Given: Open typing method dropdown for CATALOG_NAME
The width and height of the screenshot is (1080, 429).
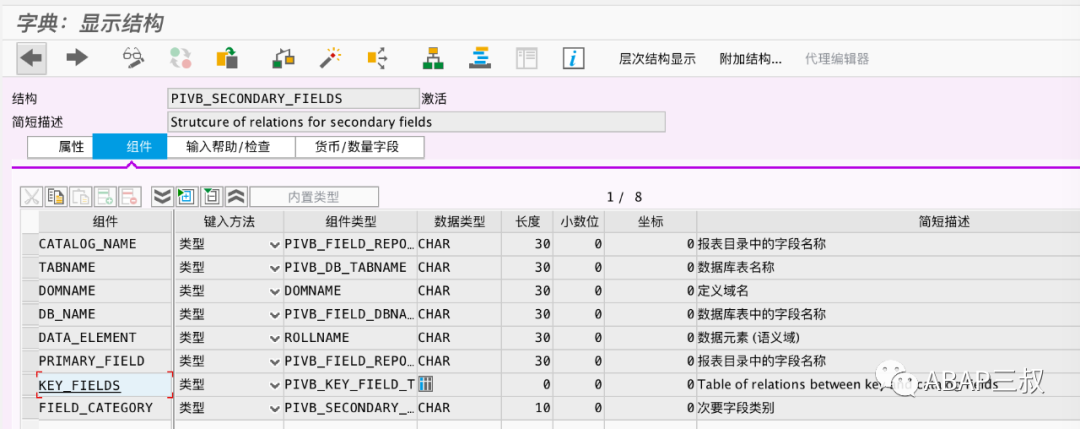Looking at the screenshot, I should click(x=276, y=244).
